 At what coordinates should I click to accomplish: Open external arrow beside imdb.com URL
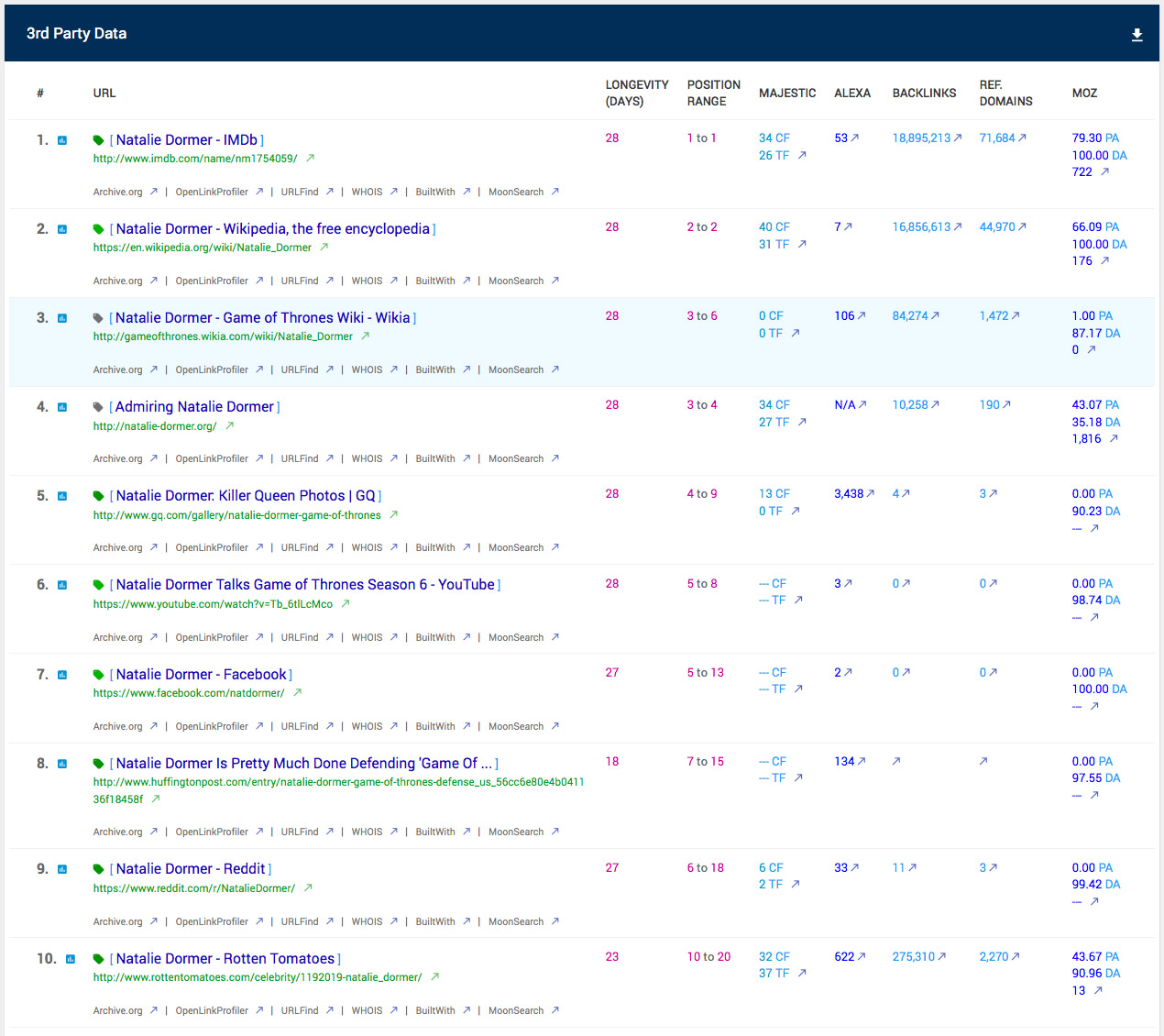[310, 158]
